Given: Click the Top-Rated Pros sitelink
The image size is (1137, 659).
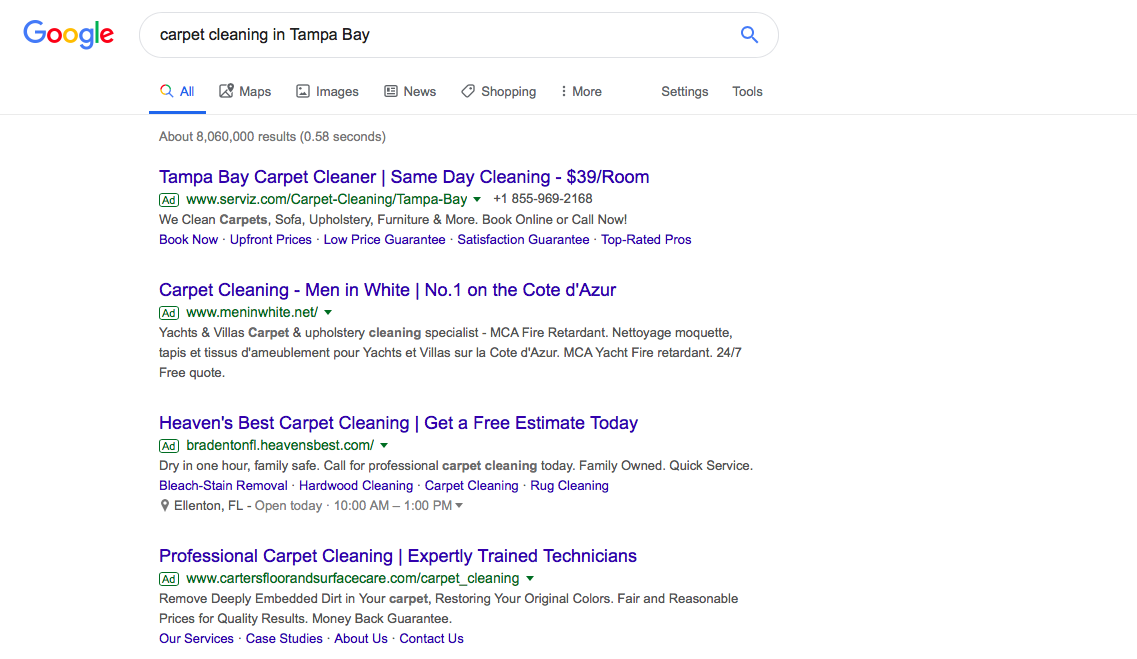Looking at the screenshot, I should tap(646, 239).
